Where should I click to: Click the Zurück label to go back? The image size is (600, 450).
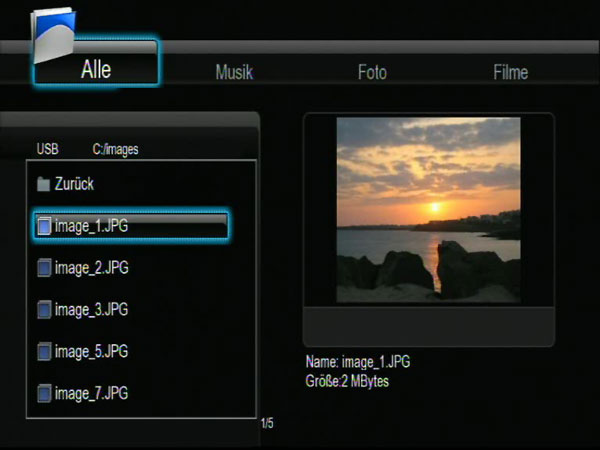point(74,184)
